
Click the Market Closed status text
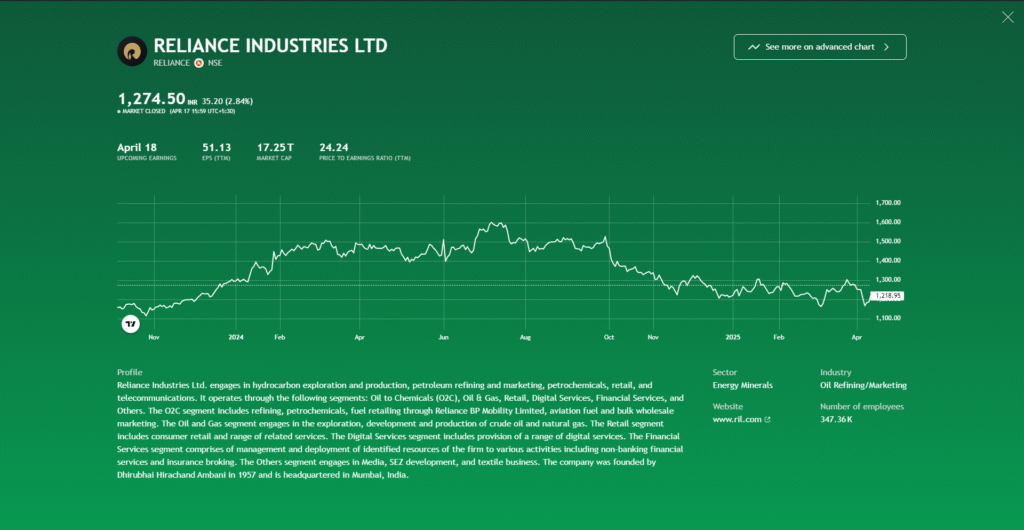pyautogui.click(x=144, y=112)
